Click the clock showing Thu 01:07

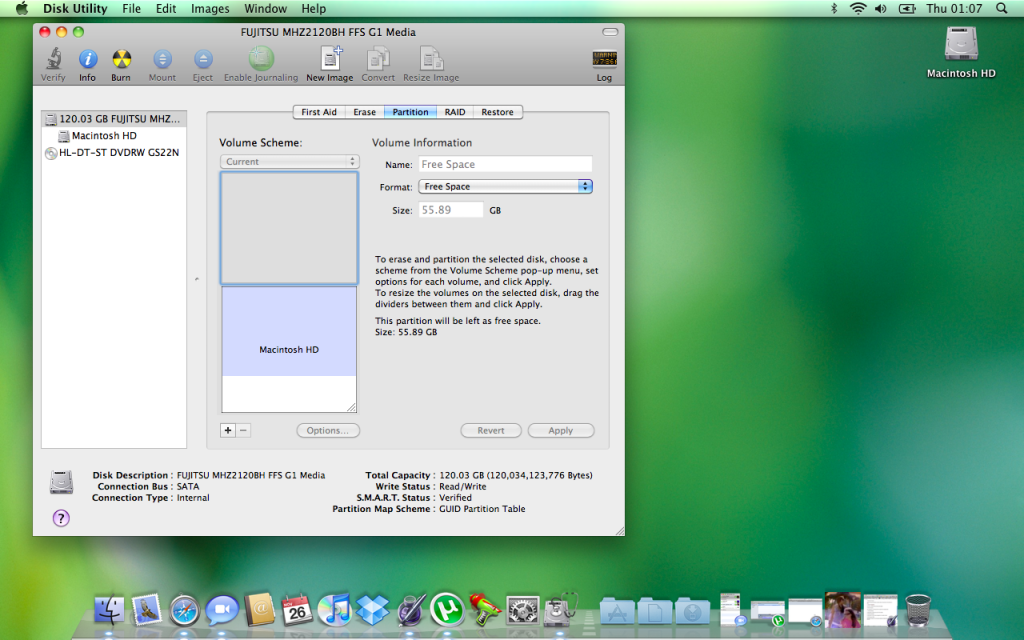[953, 8]
